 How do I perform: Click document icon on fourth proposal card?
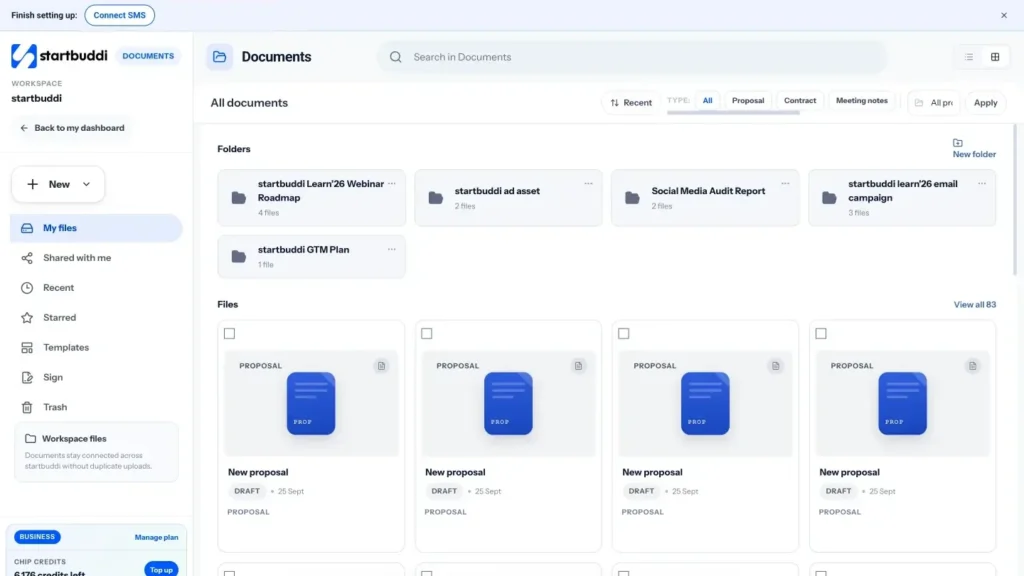point(973,366)
